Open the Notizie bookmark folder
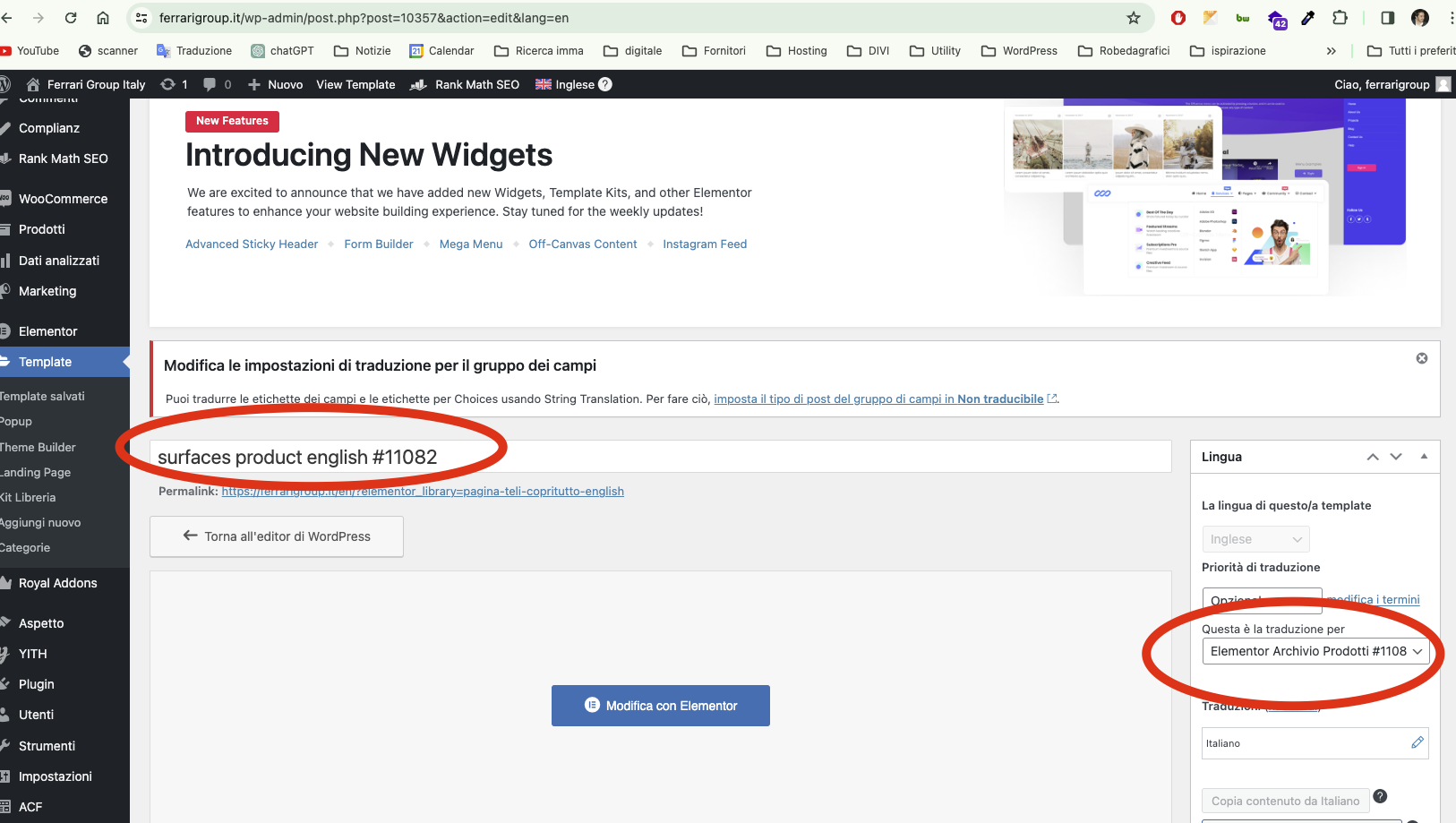The height and width of the screenshot is (823, 1456). click(x=363, y=51)
